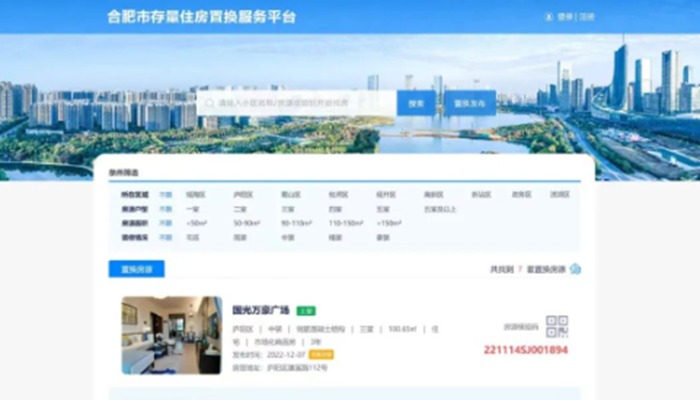Click the orange badge beside date 2022-12-07
Screen dimensions: 700x400
click(321, 354)
